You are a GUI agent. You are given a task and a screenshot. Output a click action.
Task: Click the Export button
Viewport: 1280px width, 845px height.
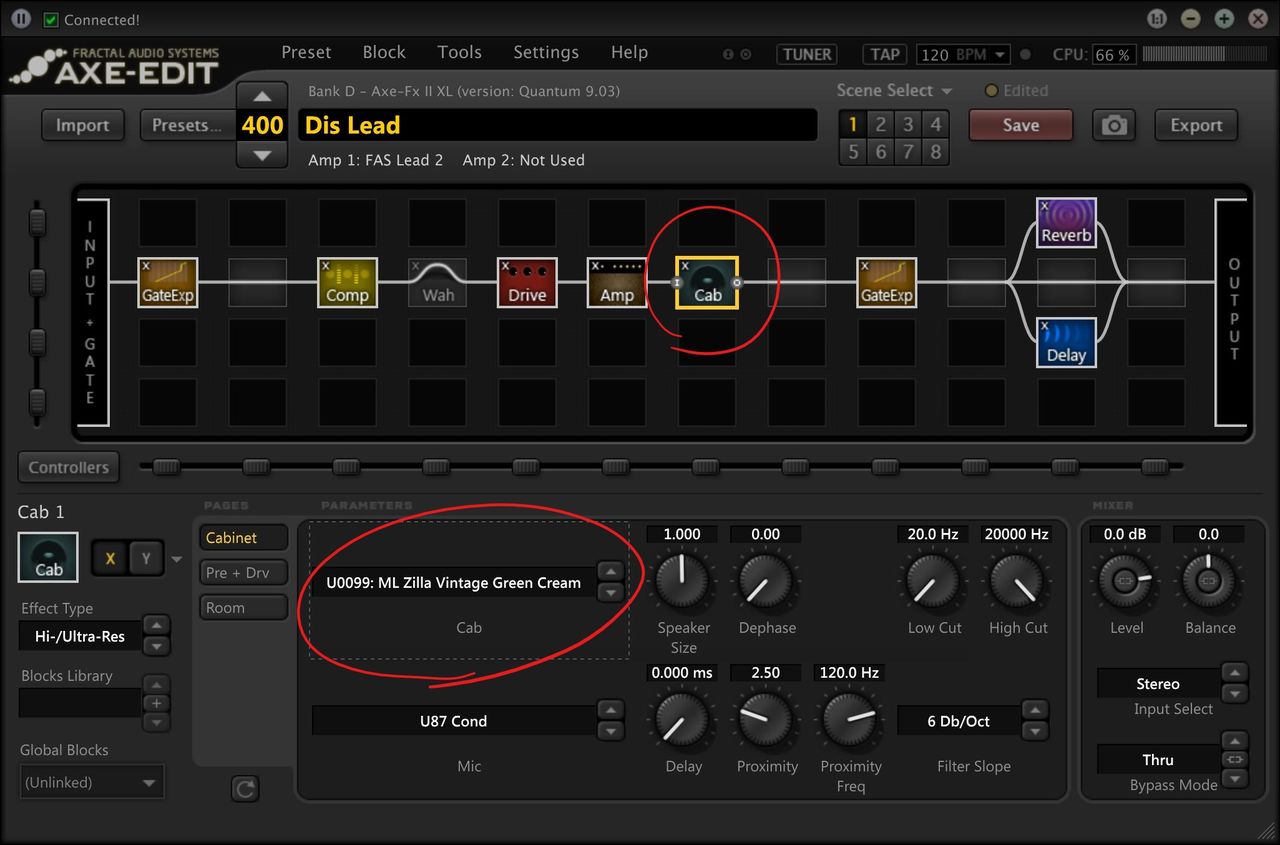[1196, 125]
